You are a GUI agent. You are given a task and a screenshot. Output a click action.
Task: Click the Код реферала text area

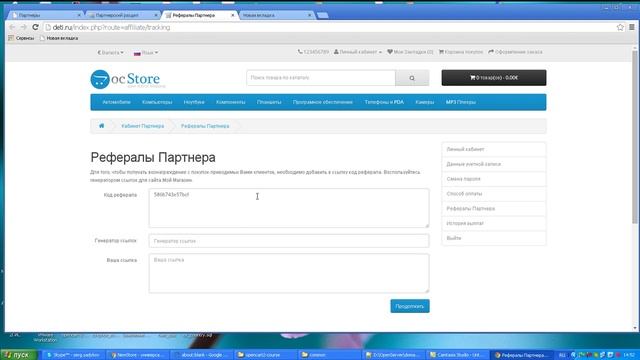click(289, 208)
